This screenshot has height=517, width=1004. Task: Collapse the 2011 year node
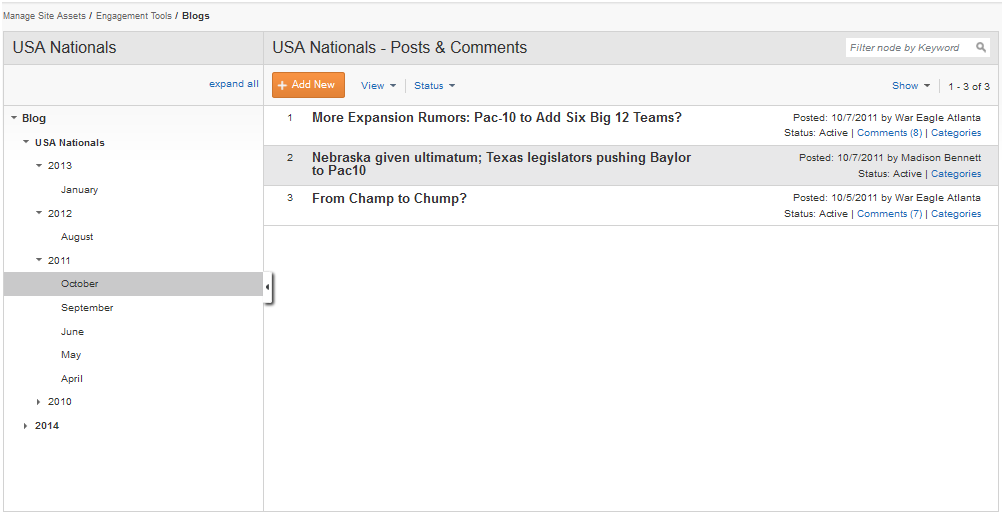click(39, 260)
